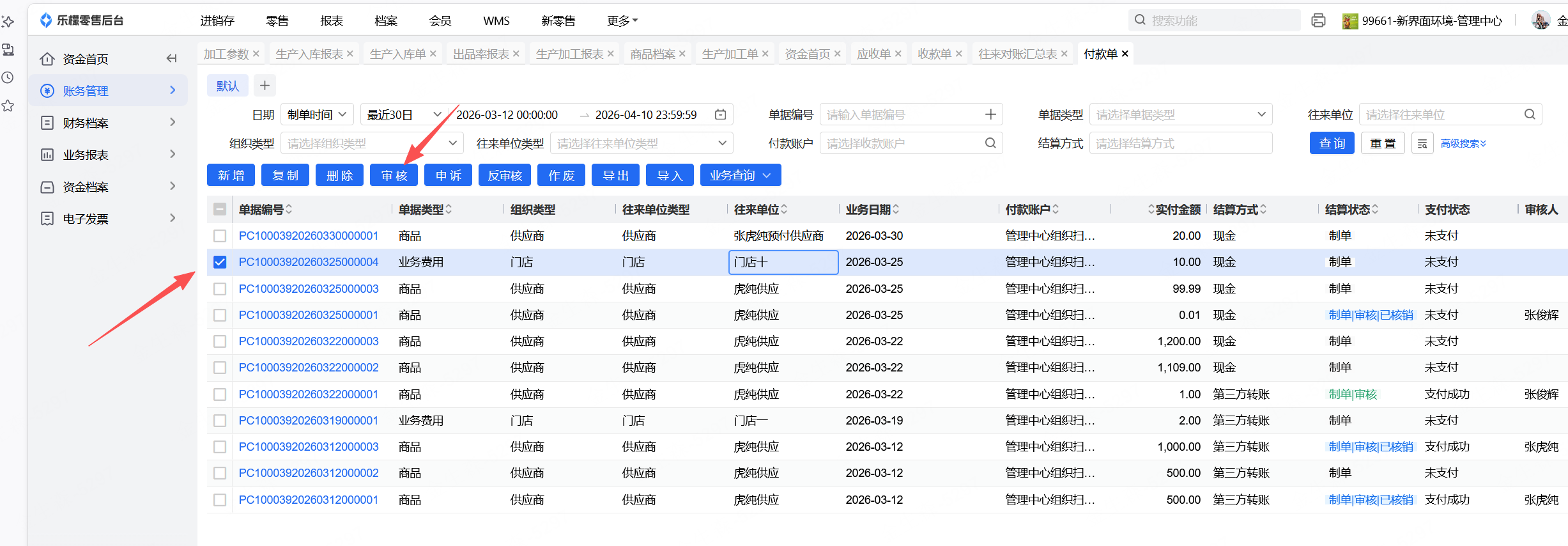1568x546 pixels.
Task: Click the 审核 button
Action: click(x=394, y=175)
